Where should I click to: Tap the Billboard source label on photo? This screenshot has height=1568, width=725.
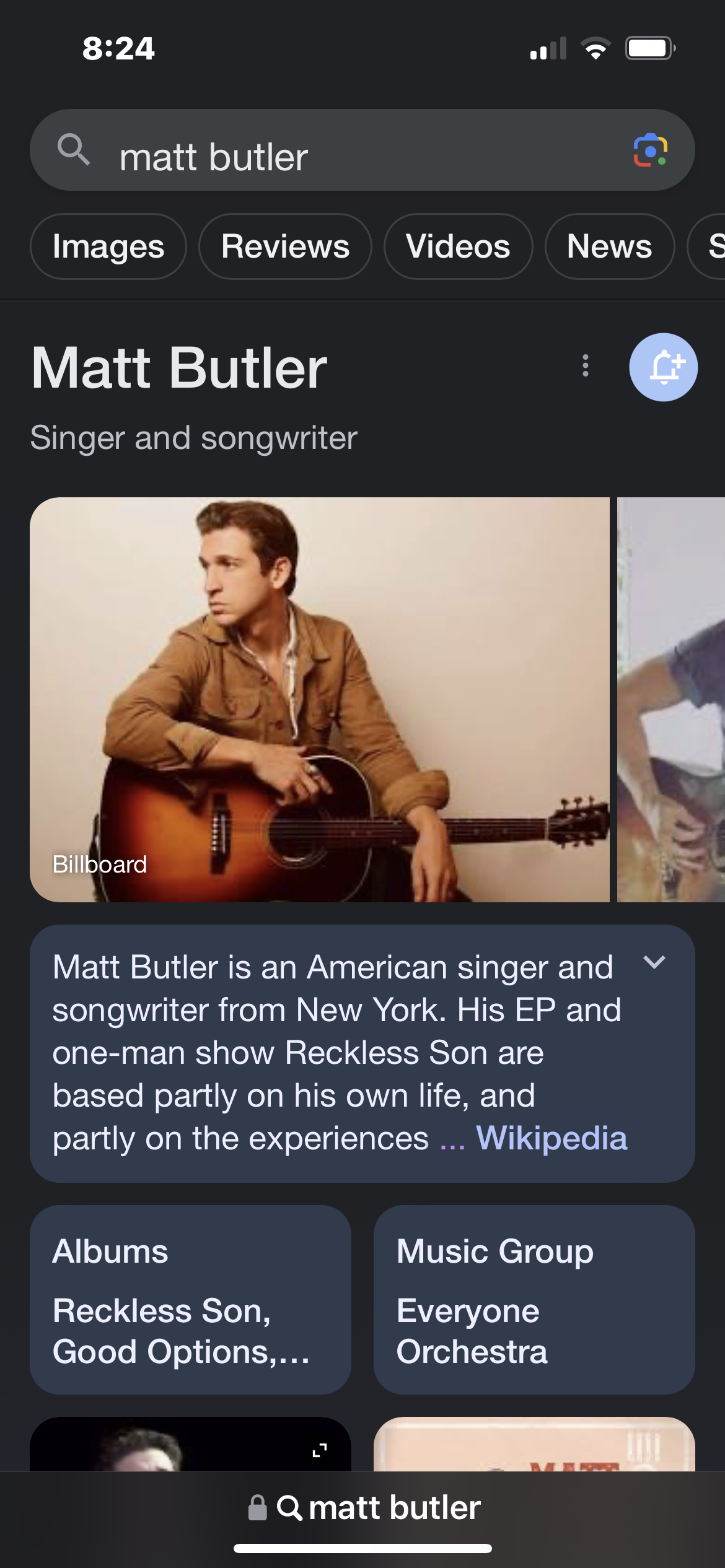100,865
